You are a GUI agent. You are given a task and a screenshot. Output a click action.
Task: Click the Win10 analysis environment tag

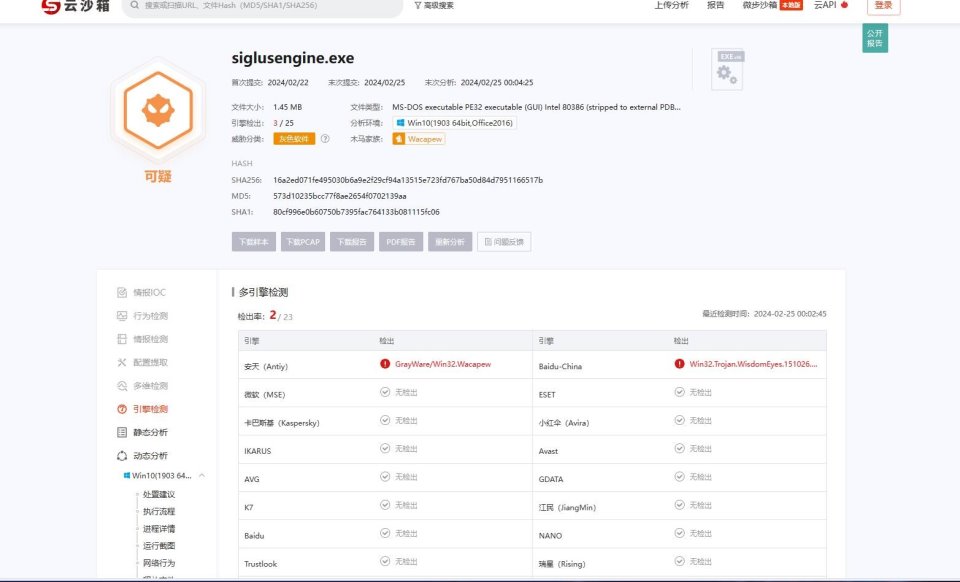pyautogui.click(x=454, y=123)
